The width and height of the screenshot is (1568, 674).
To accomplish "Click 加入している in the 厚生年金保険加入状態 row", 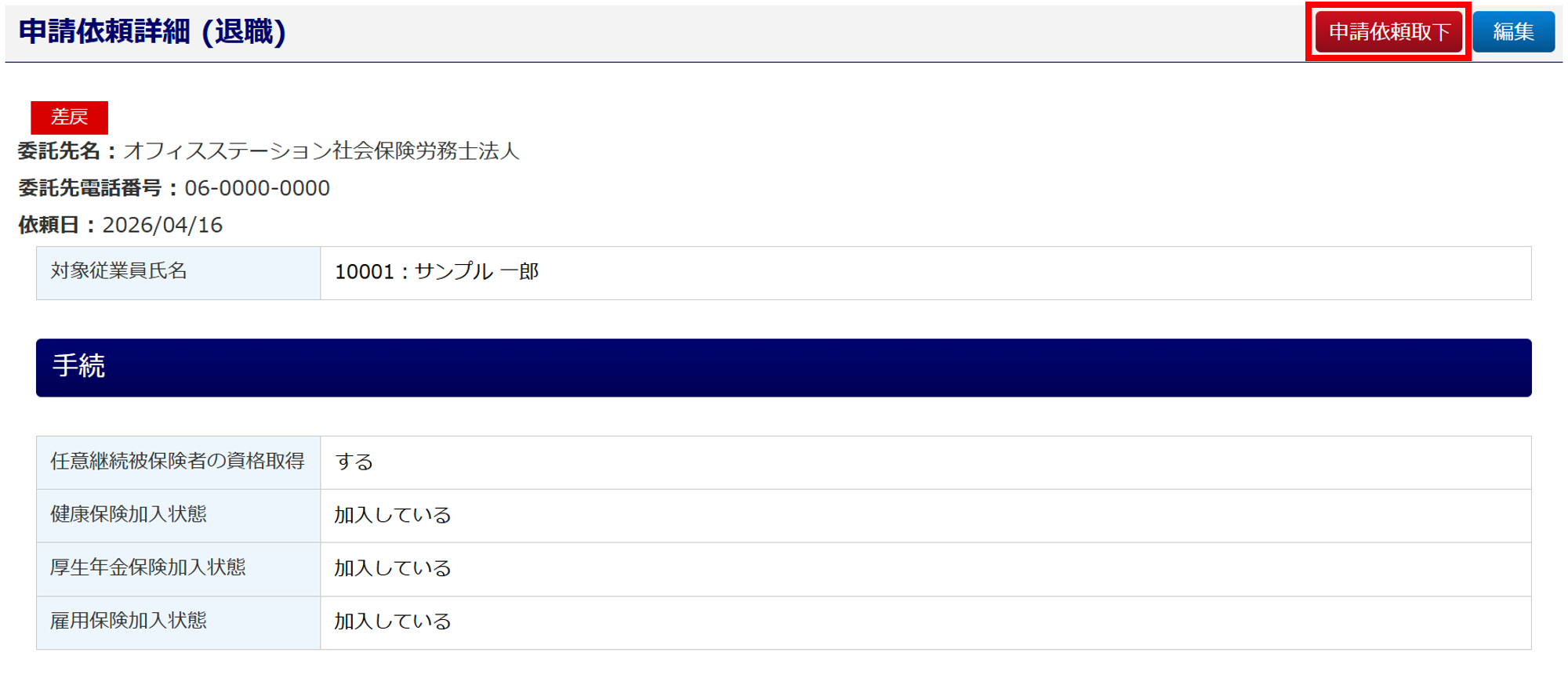I will [393, 568].
